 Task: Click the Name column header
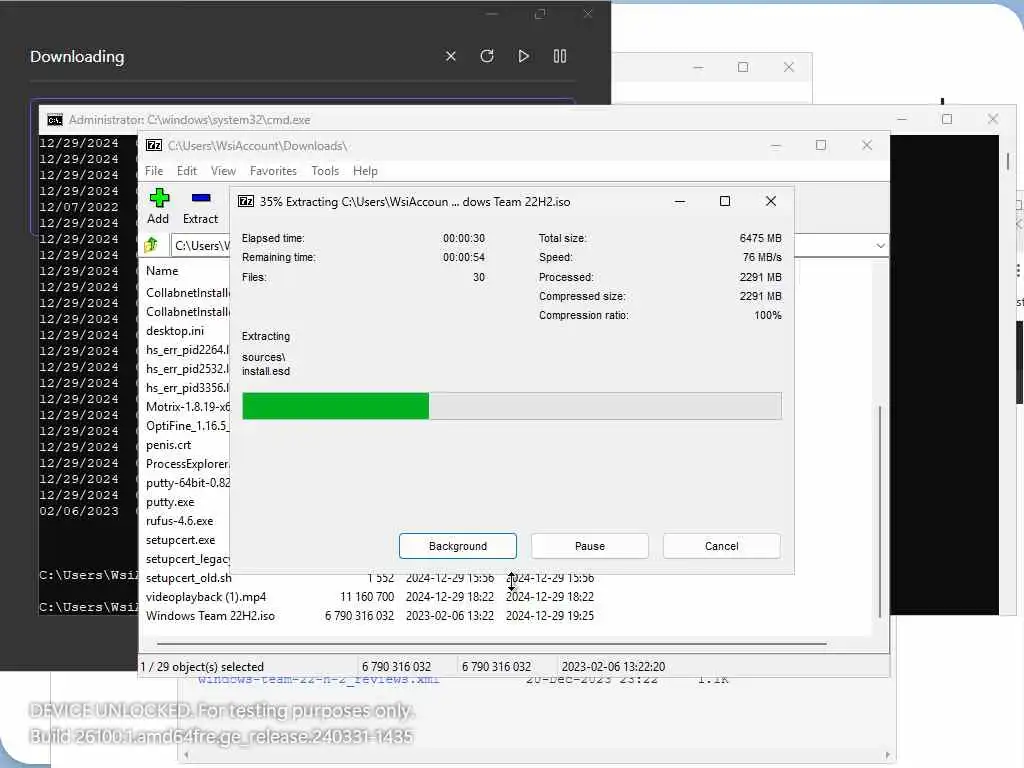click(x=162, y=271)
